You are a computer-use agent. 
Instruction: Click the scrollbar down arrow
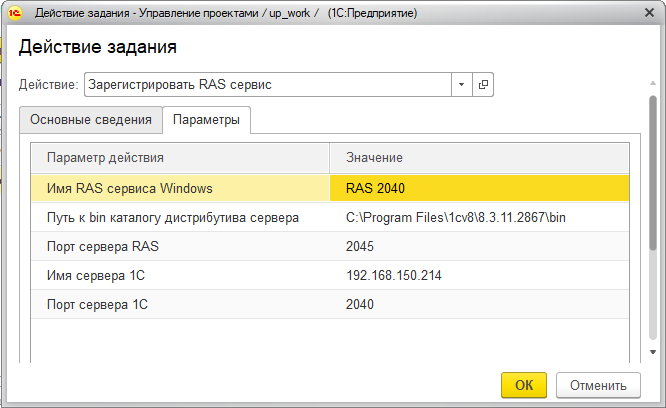tap(653, 352)
